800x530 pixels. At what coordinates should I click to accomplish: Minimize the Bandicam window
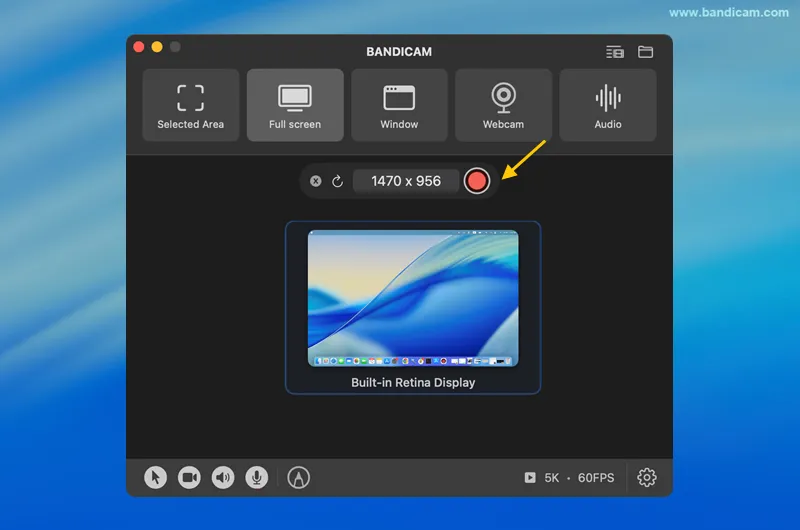coord(157,47)
